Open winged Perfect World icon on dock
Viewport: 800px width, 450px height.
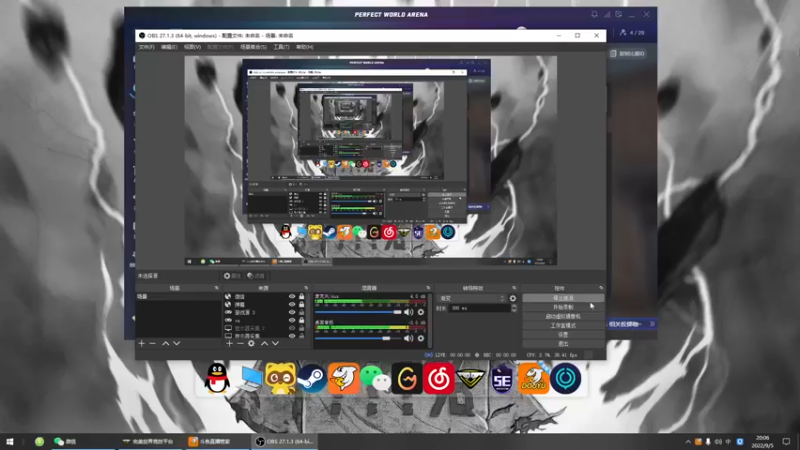(x=470, y=379)
